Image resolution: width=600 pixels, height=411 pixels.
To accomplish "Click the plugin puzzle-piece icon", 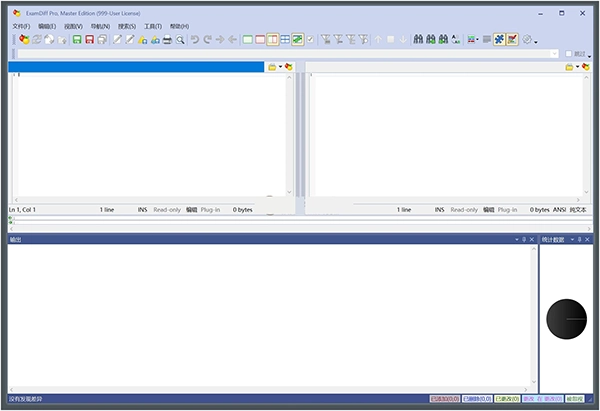I will (x=498, y=39).
